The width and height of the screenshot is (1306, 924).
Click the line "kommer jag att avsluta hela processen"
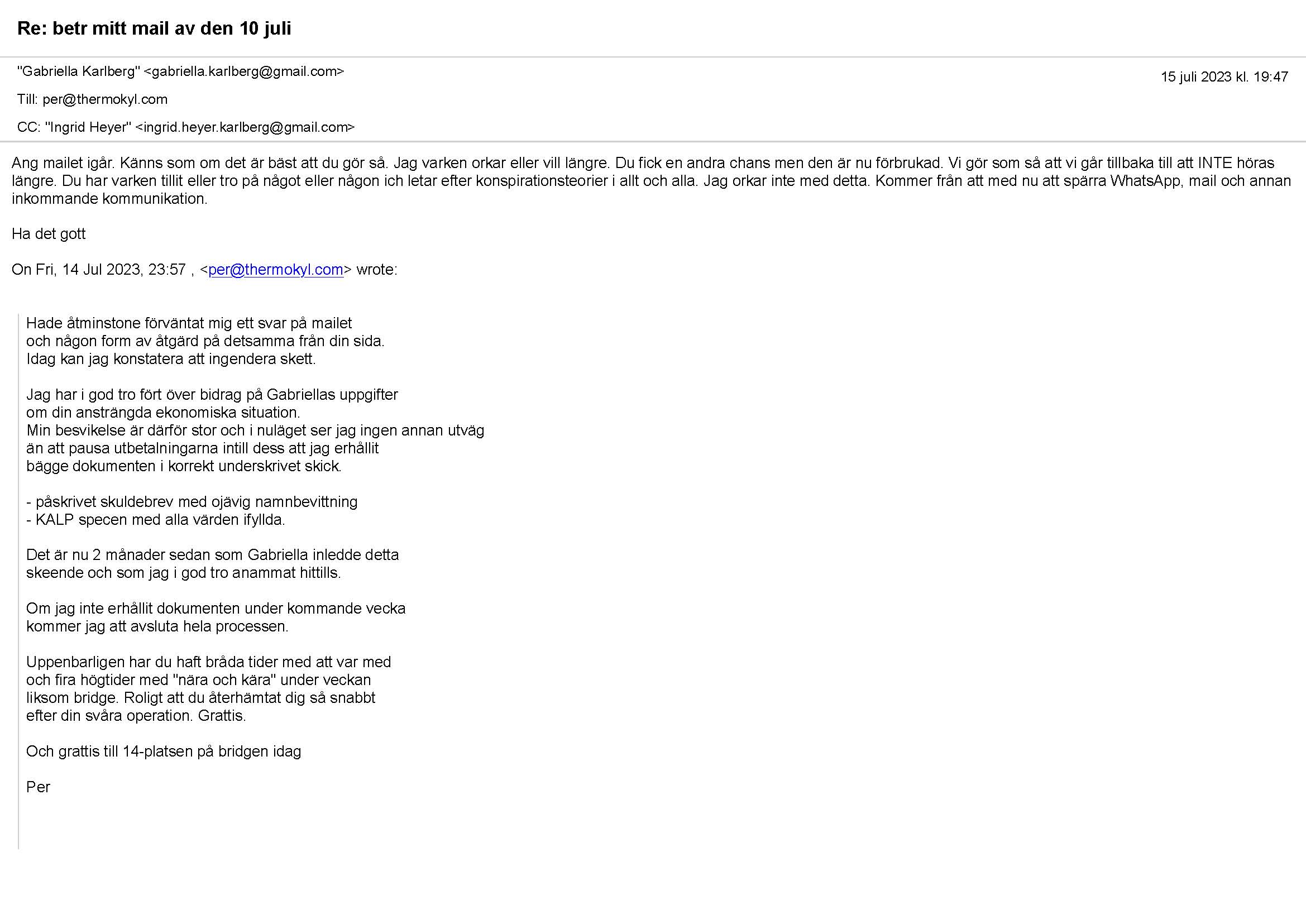pos(157,626)
